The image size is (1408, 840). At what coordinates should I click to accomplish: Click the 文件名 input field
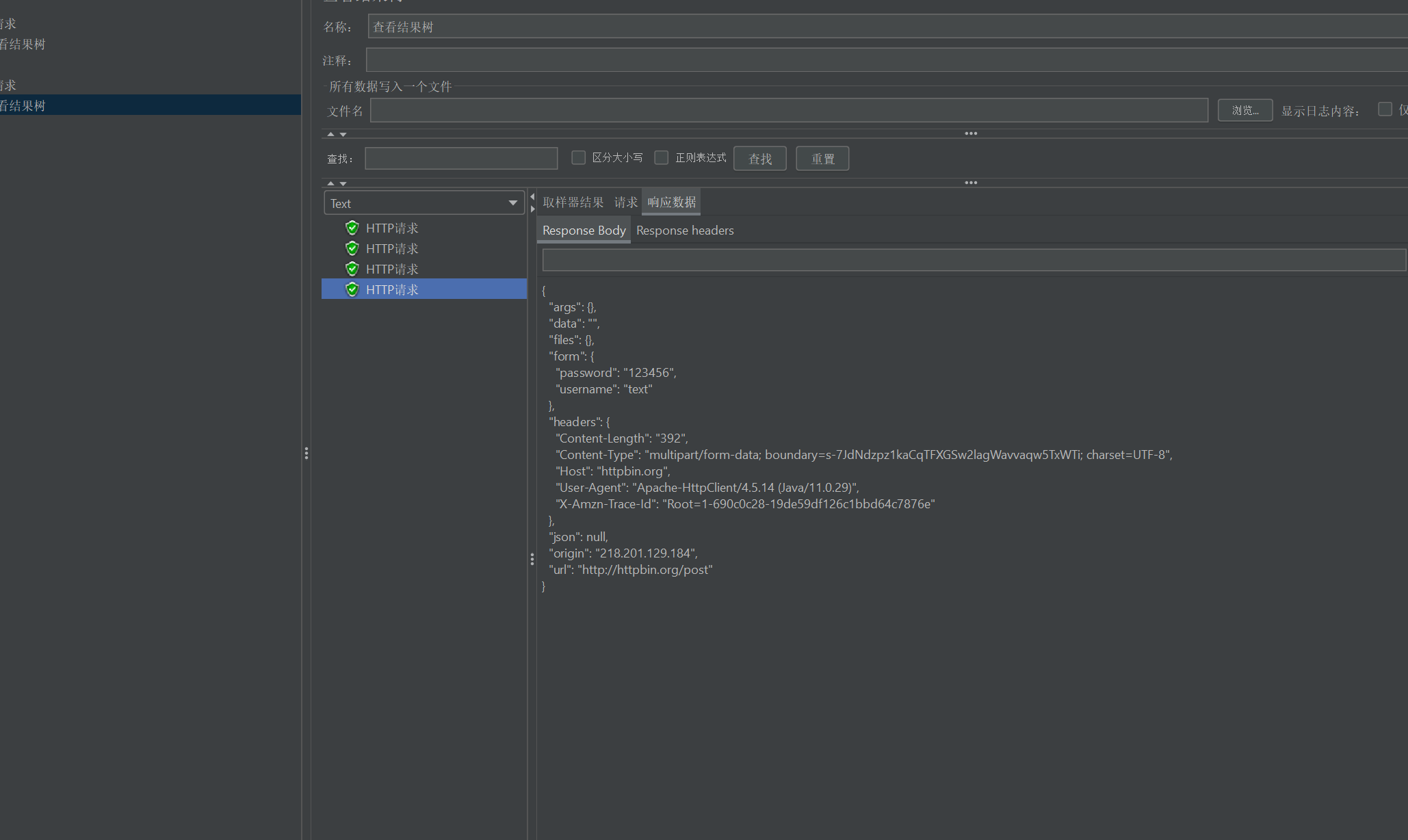point(788,110)
